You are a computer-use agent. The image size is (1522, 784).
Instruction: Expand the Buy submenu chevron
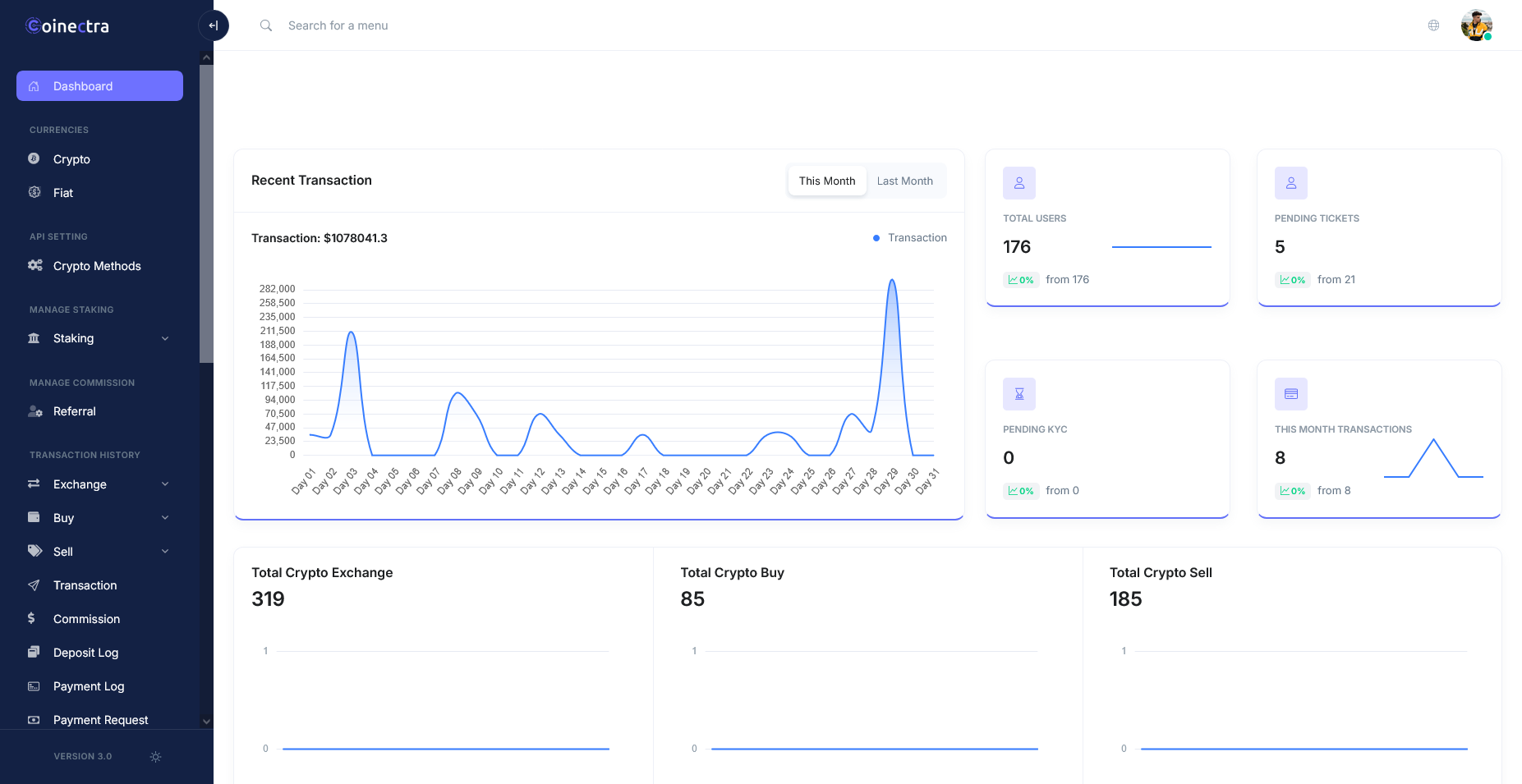[x=165, y=518]
